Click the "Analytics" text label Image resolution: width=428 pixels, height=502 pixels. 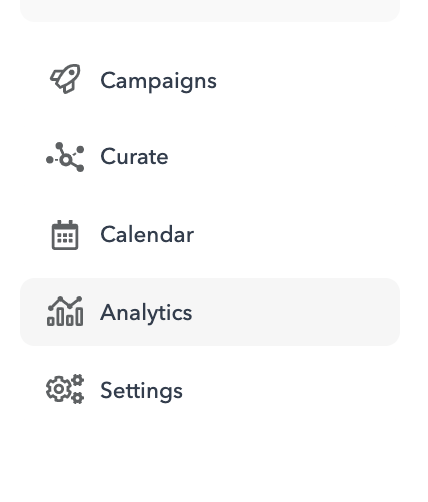pyautogui.click(x=146, y=313)
